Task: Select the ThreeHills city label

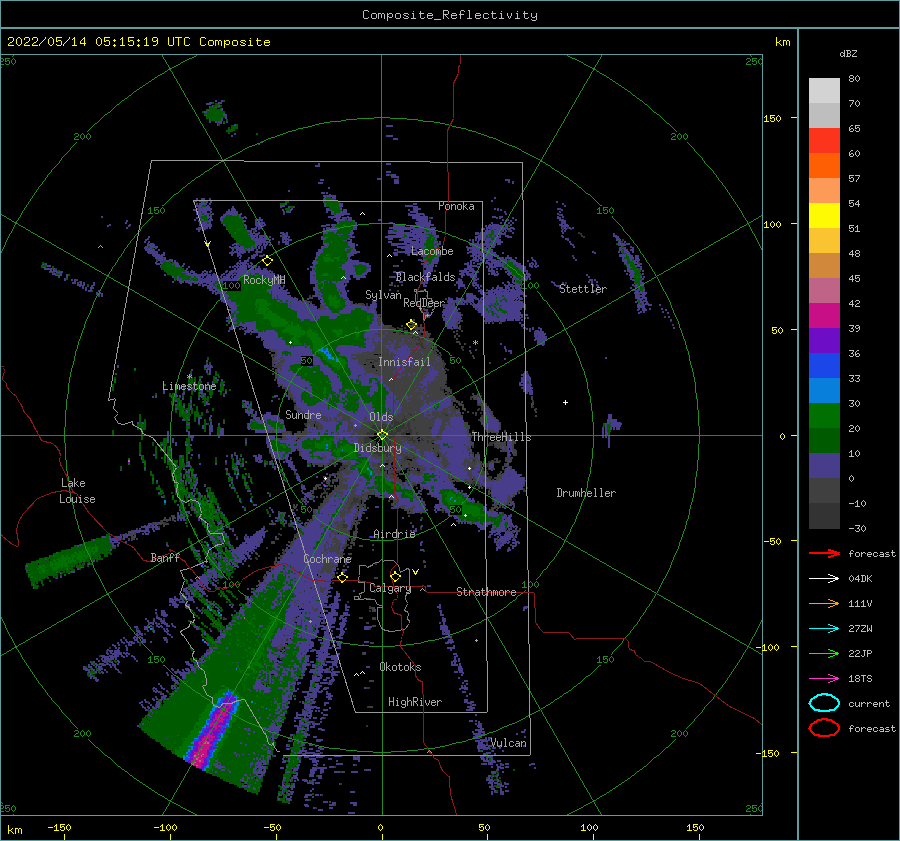Action: pyautogui.click(x=502, y=437)
